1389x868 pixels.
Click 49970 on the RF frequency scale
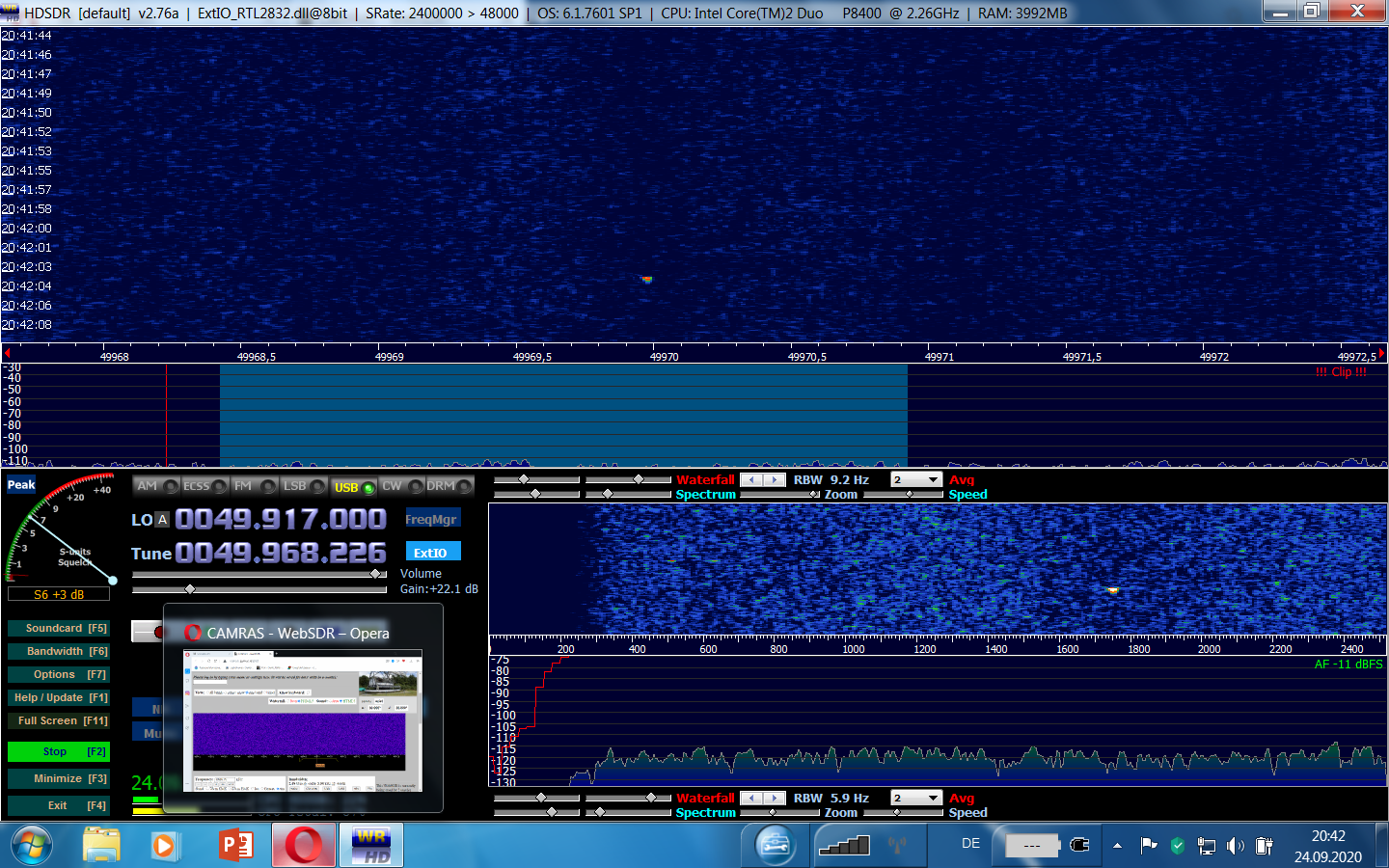(665, 357)
